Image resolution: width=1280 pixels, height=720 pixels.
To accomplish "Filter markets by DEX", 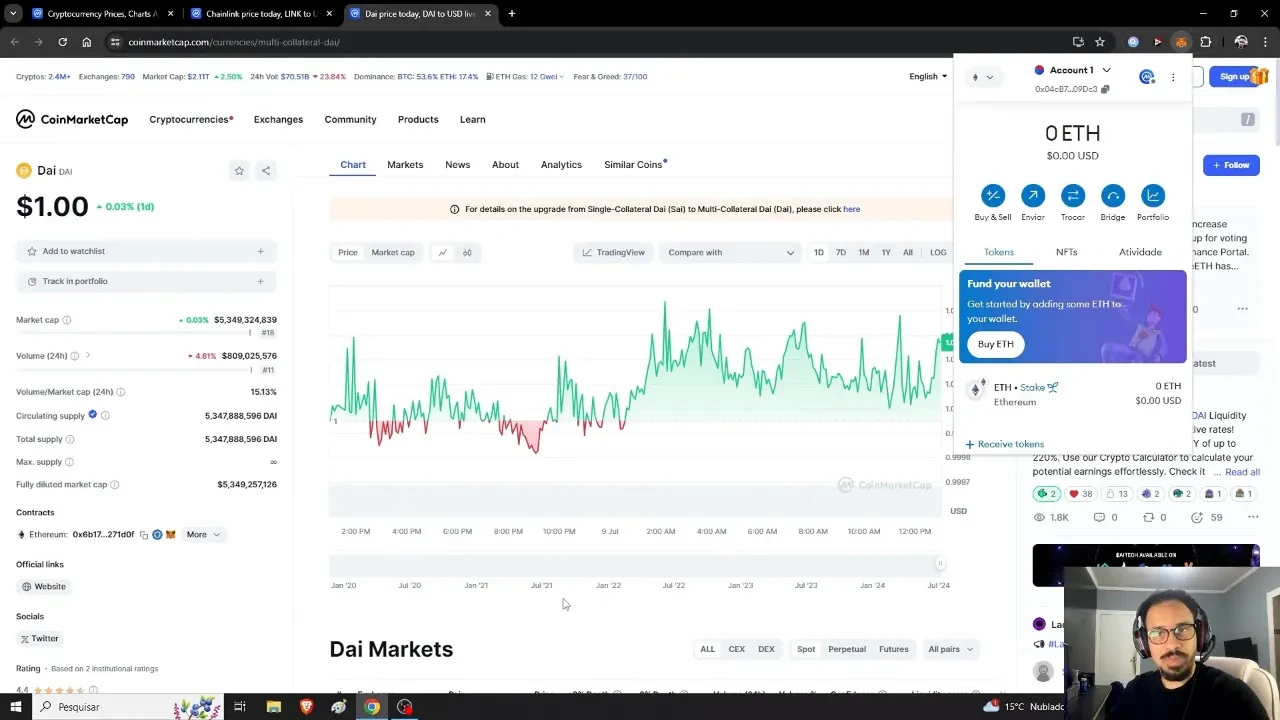I will (x=766, y=649).
